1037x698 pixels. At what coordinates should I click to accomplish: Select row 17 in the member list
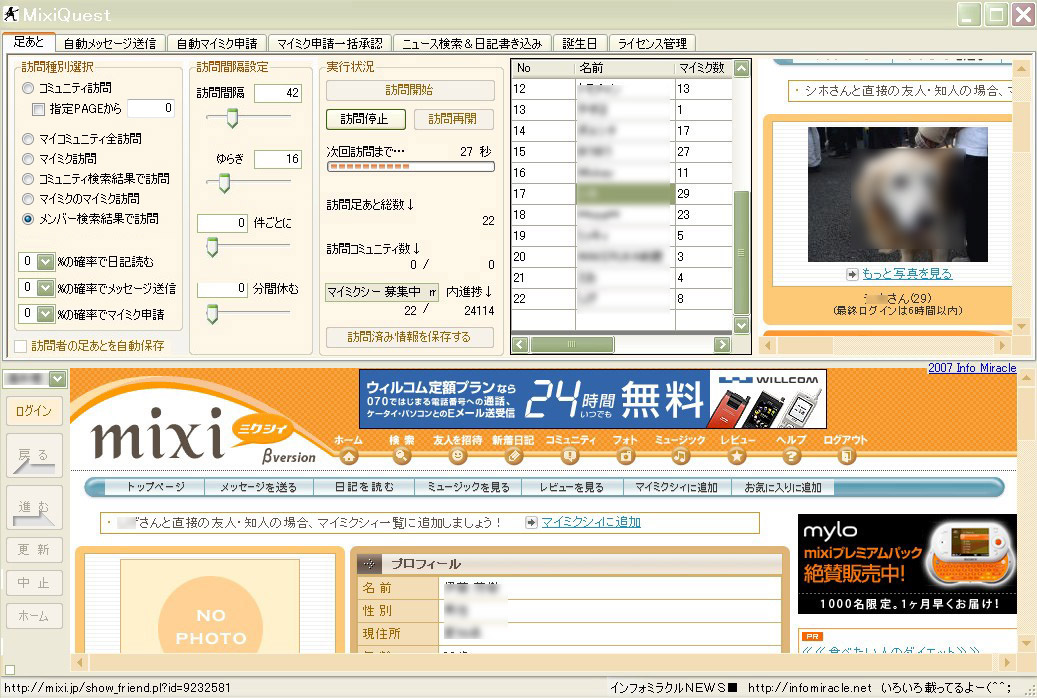tap(622, 194)
